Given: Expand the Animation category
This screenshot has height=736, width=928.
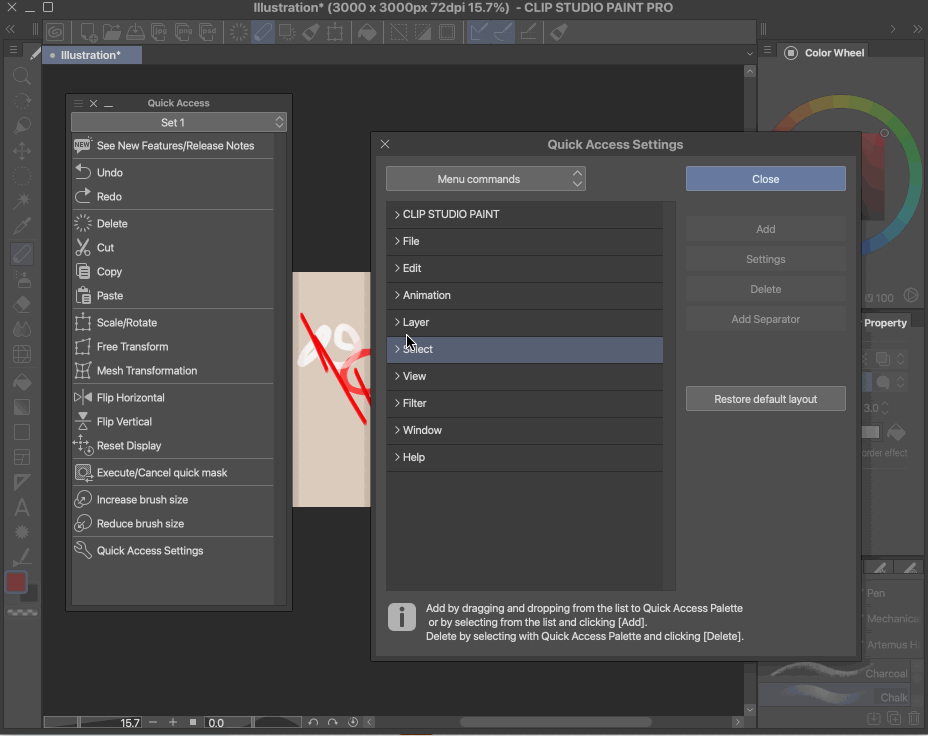Looking at the screenshot, I should click(x=524, y=295).
